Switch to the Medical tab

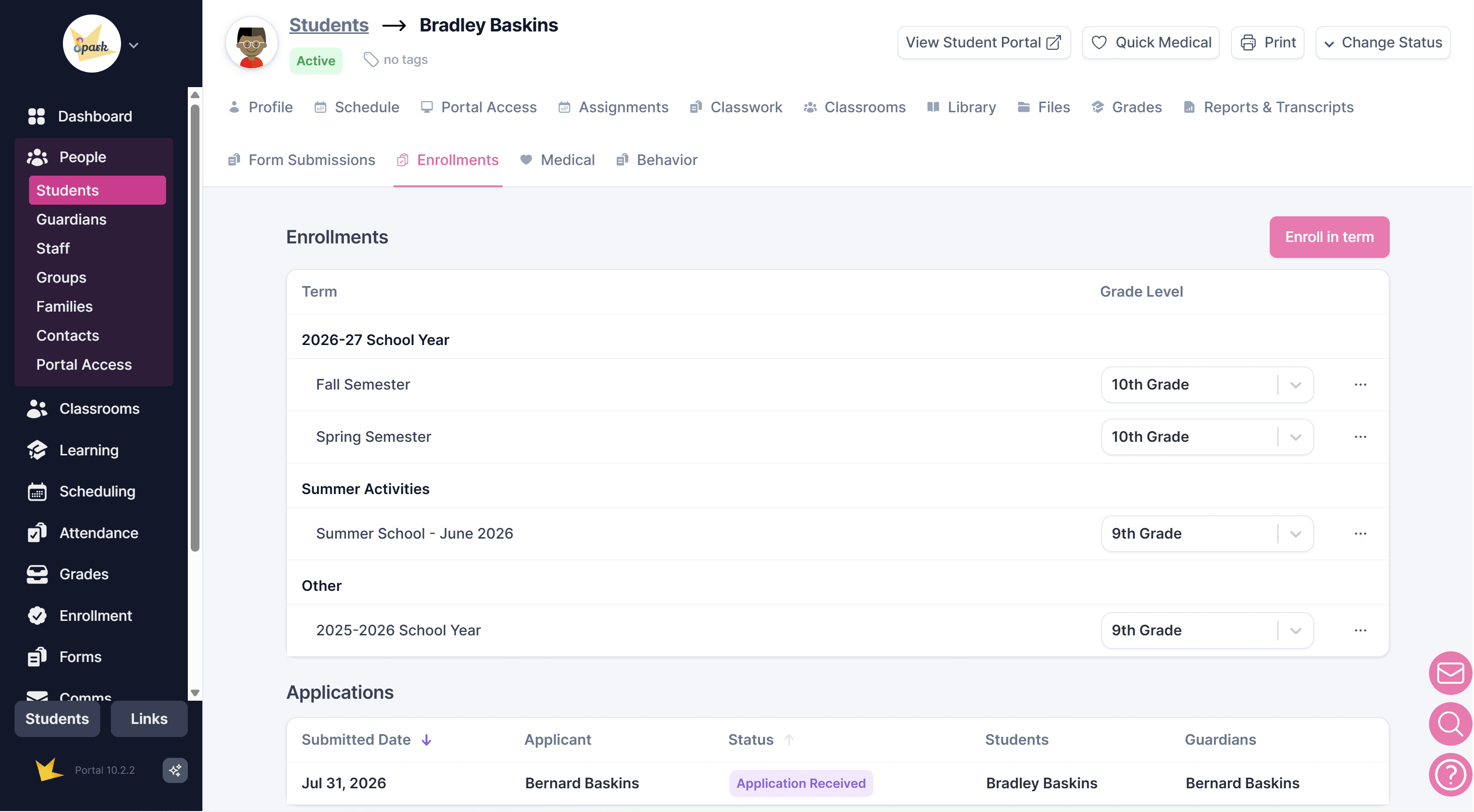click(557, 160)
